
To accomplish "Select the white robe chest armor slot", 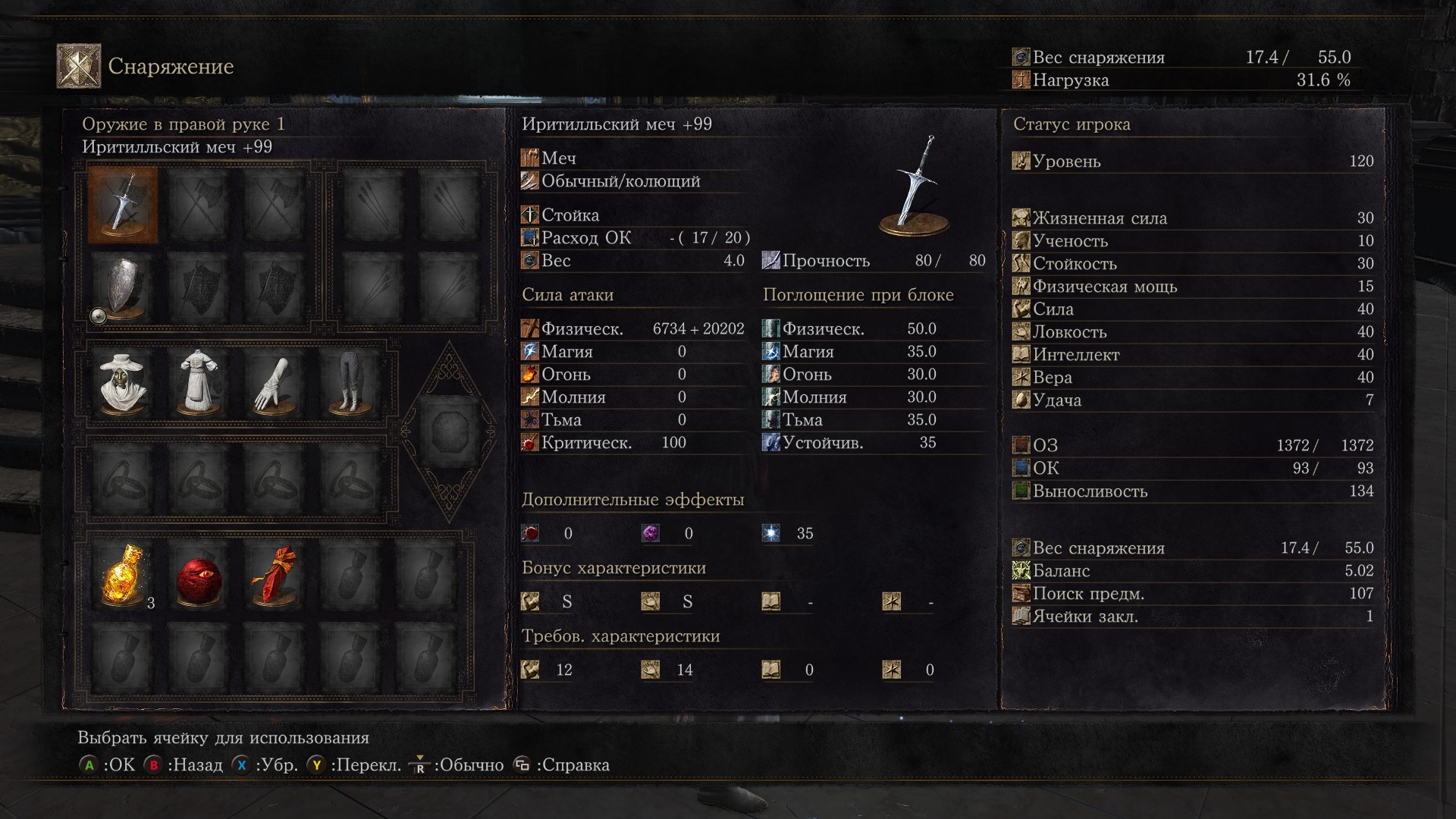I will click(x=199, y=382).
